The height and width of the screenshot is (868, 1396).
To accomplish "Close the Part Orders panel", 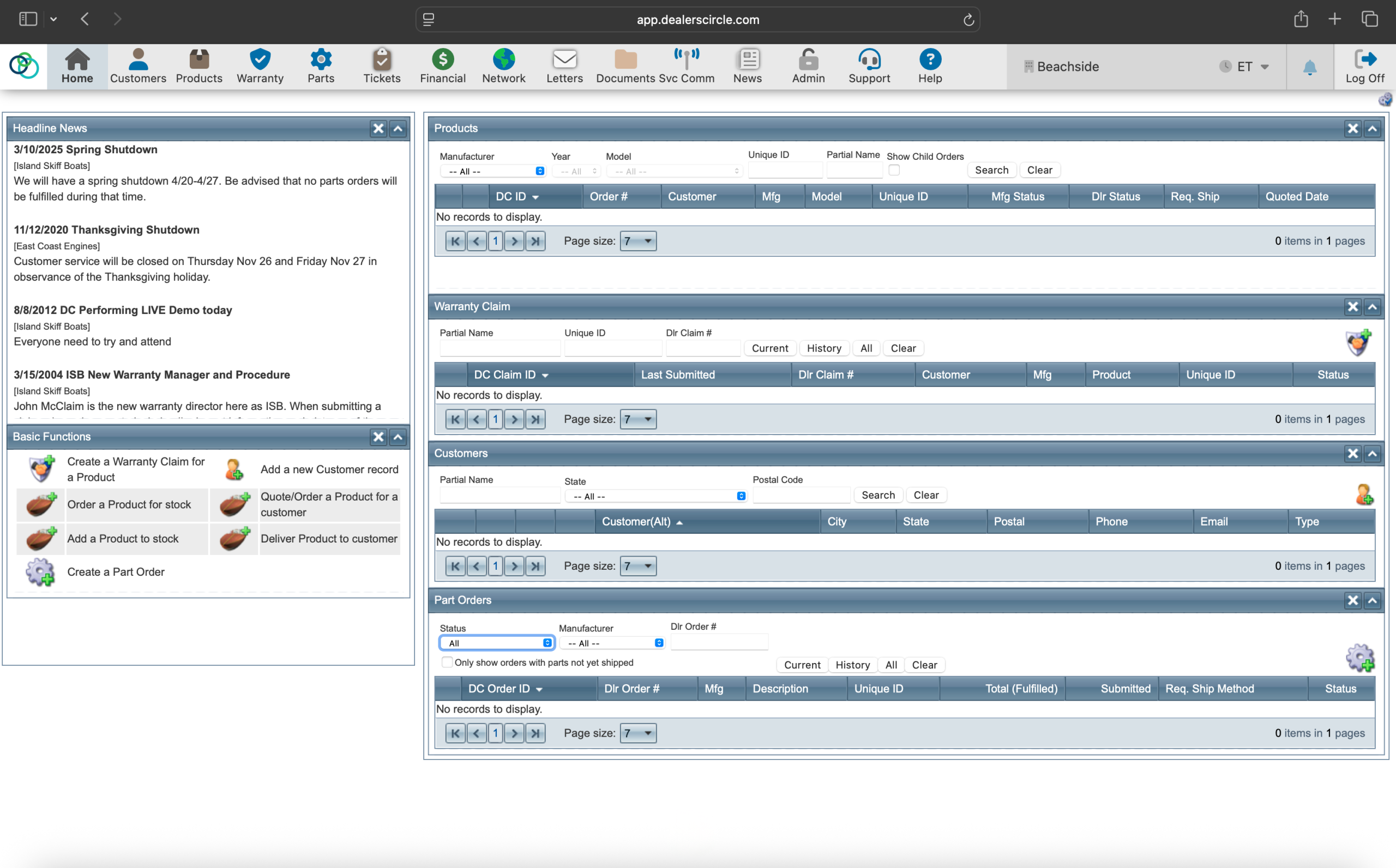I will 1353,600.
